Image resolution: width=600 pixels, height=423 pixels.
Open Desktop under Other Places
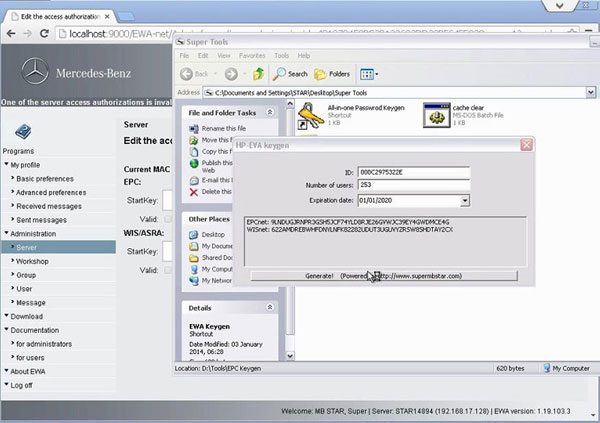pos(213,234)
